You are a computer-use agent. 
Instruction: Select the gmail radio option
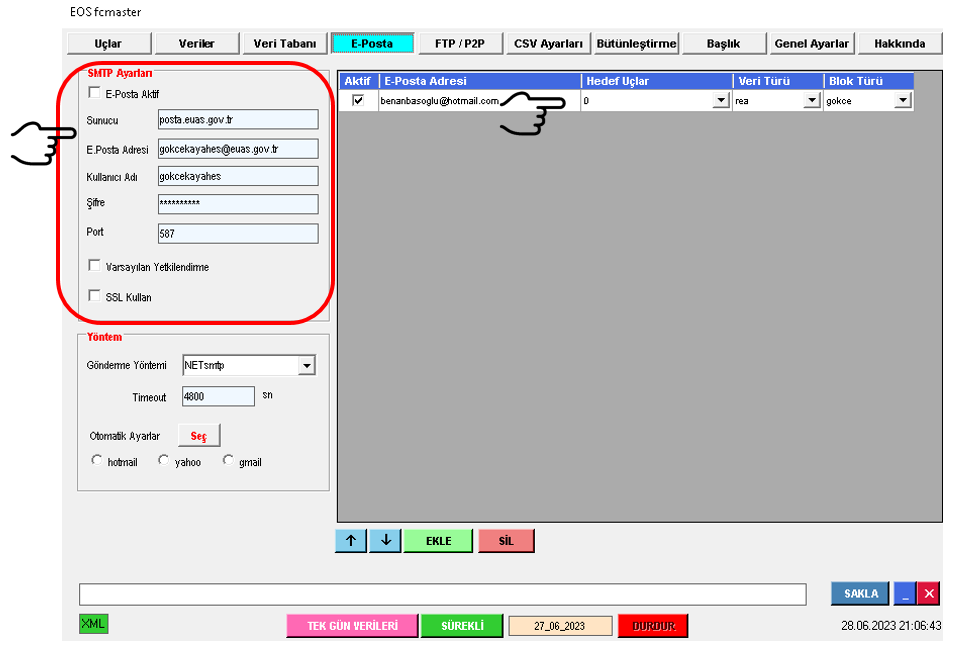click(x=228, y=460)
